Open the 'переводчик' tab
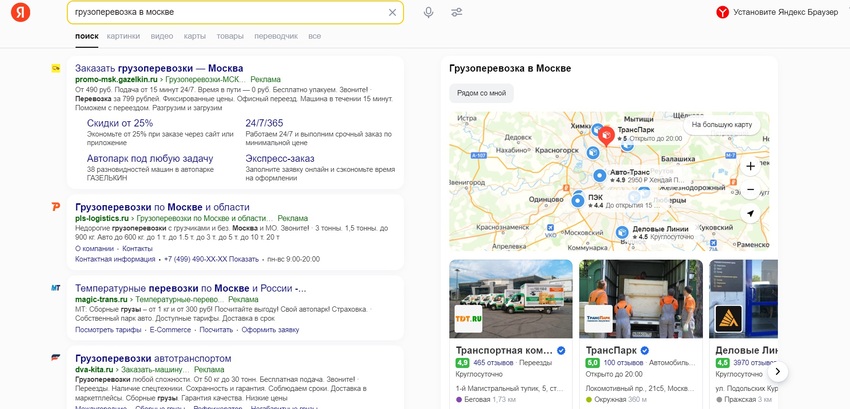This screenshot has height=409, width=850. 276,36
